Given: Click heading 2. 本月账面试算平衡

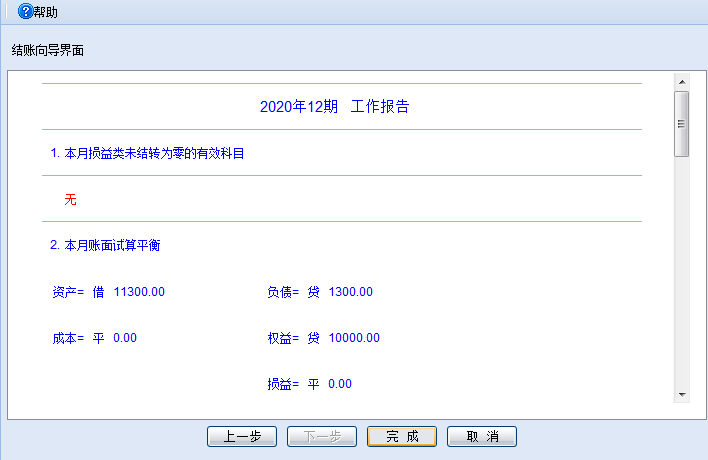Looking at the screenshot, I should [x=105, y=245].
